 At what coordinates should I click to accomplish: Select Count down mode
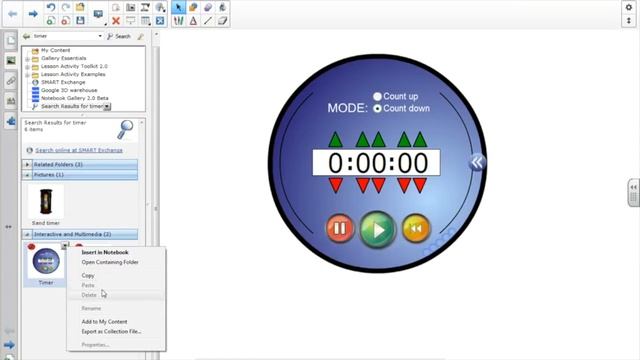(377, 109)
